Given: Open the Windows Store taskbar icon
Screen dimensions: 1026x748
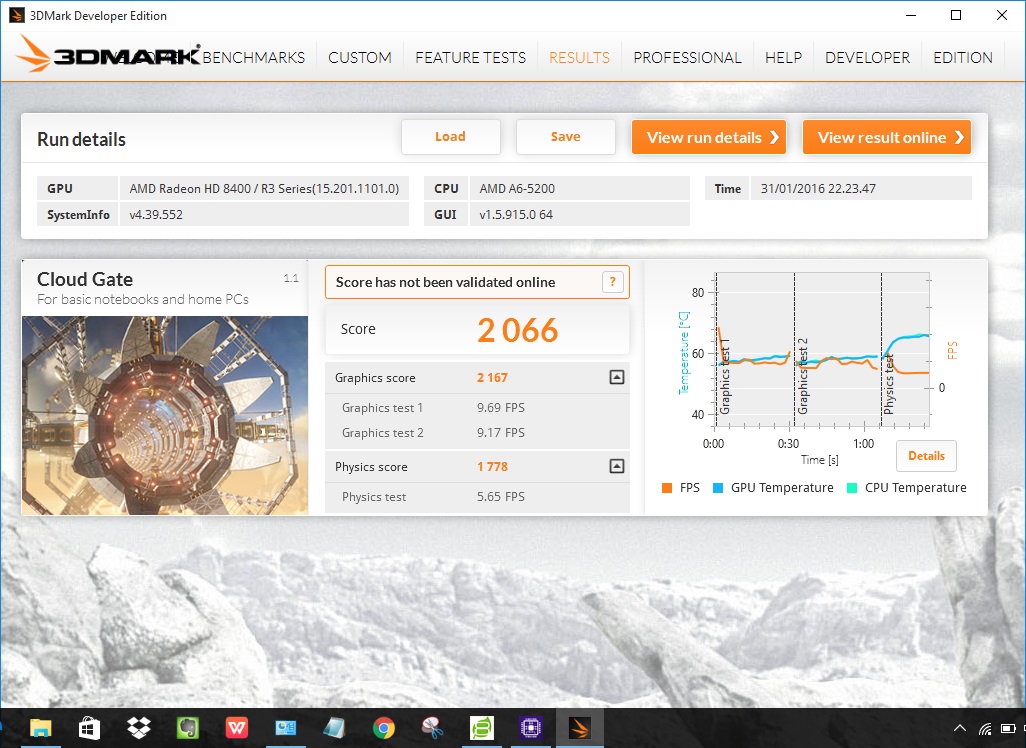Looking at the screenshot, I should click(89, 728).
